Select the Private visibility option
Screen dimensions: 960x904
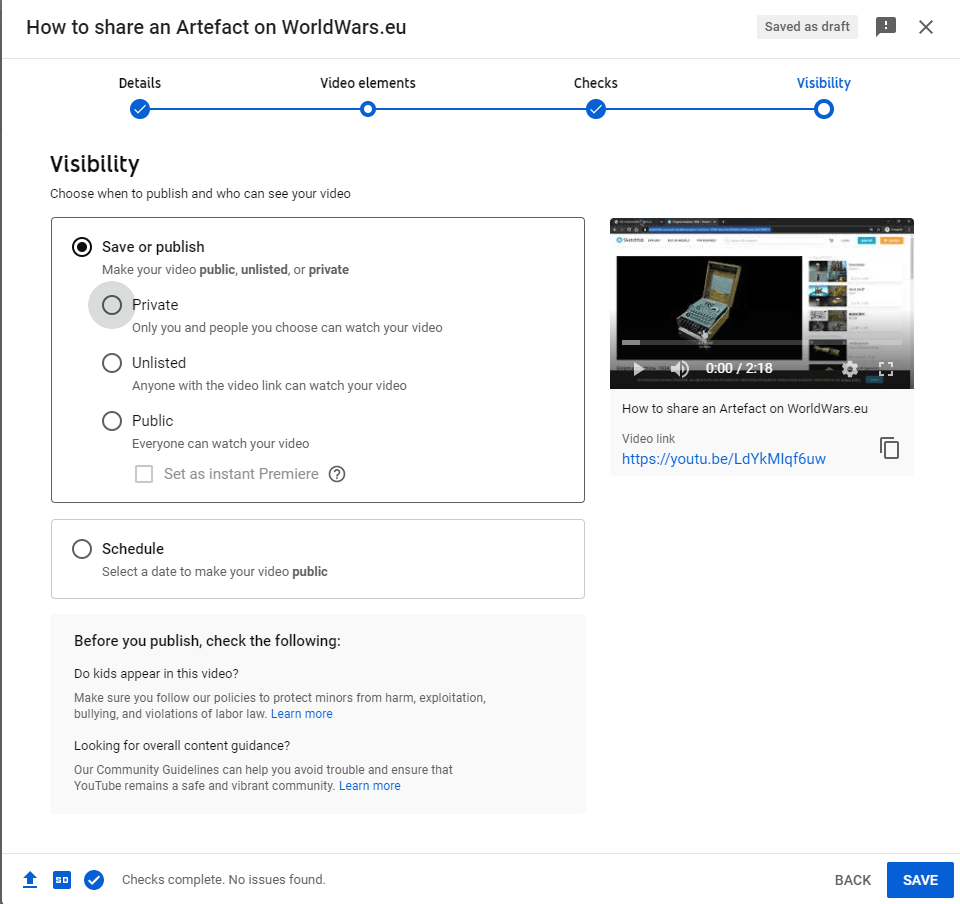(112, 305)
